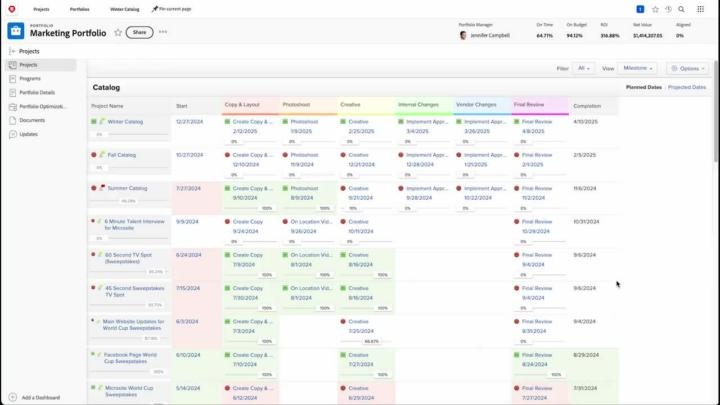Screen dimensions: 720x405
Task: Click the blue portfolio briefcase icon
Action: 16,31
